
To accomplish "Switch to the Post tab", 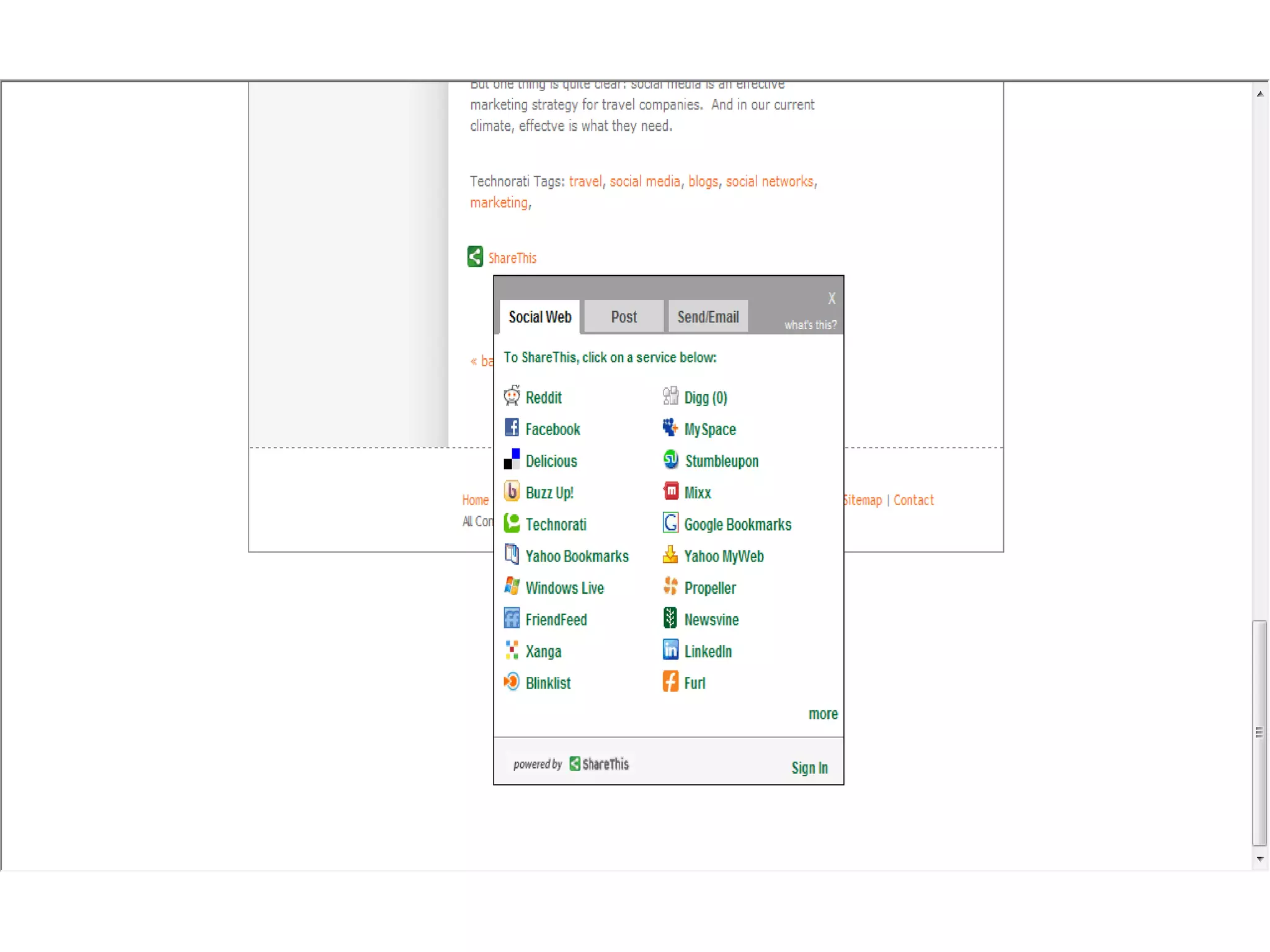I will click(624, 317).
